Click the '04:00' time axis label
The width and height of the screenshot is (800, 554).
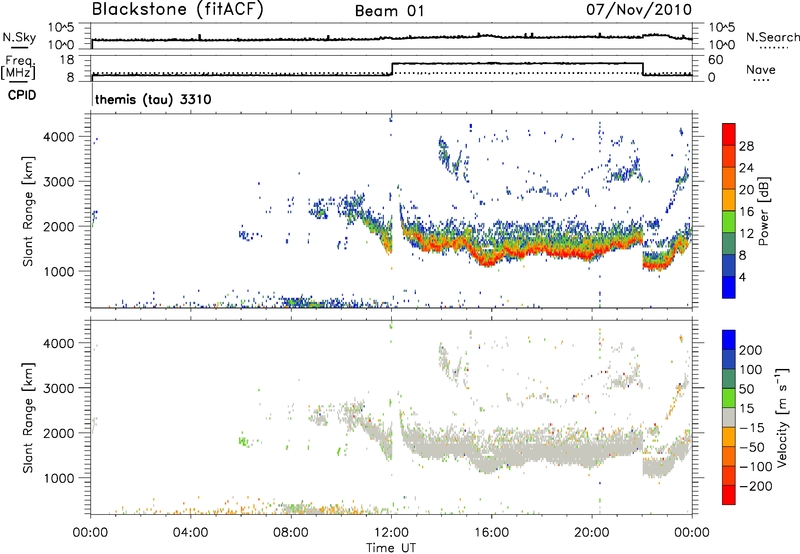click(191, 533)
